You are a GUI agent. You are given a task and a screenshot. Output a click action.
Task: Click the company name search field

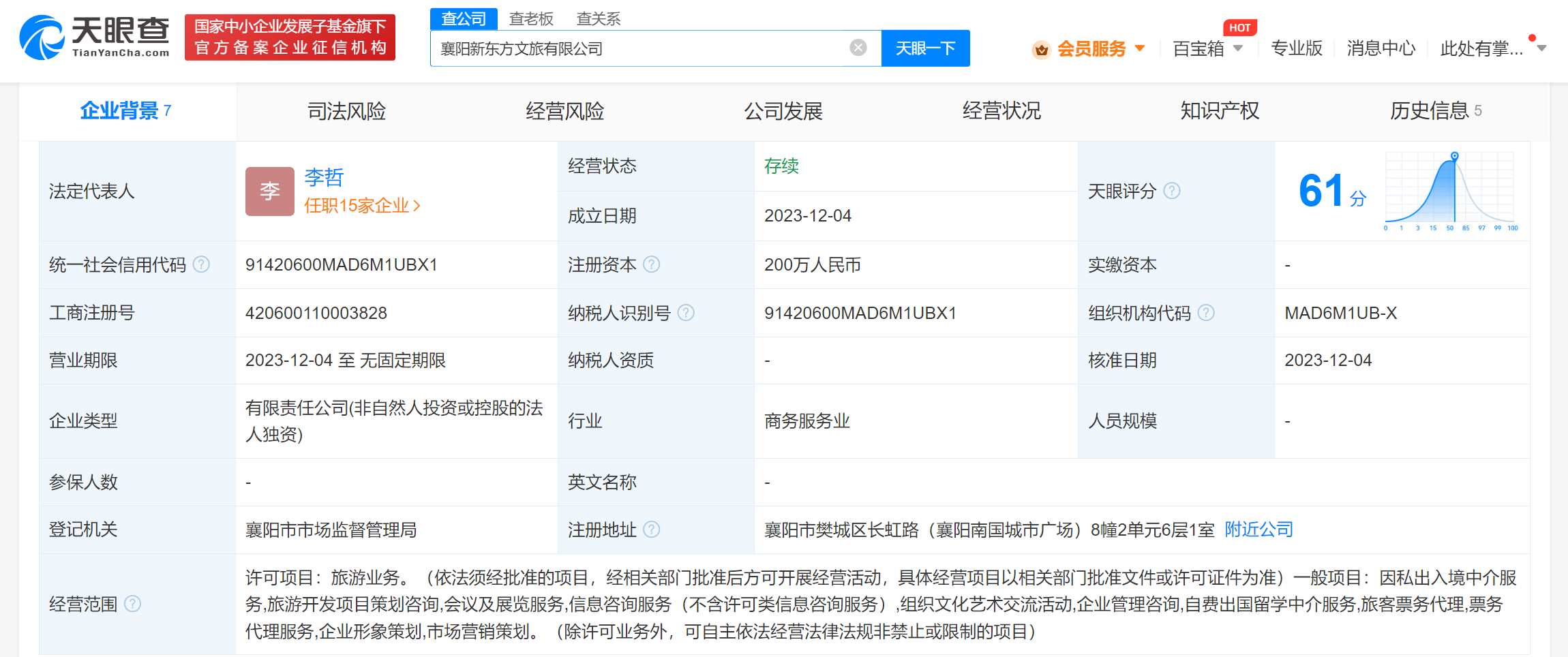(637, 48)
